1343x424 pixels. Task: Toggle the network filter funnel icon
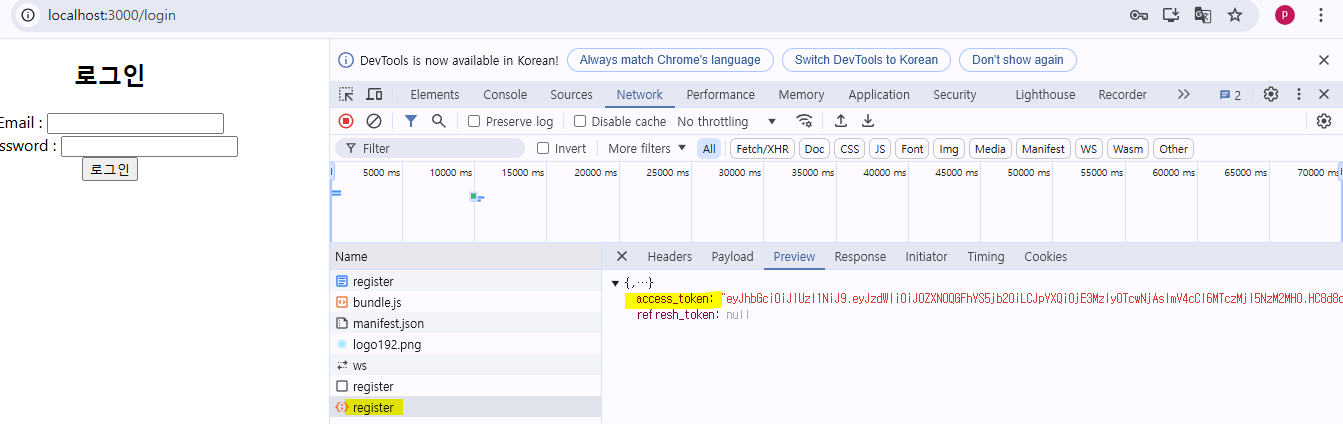tap(410, 121)
